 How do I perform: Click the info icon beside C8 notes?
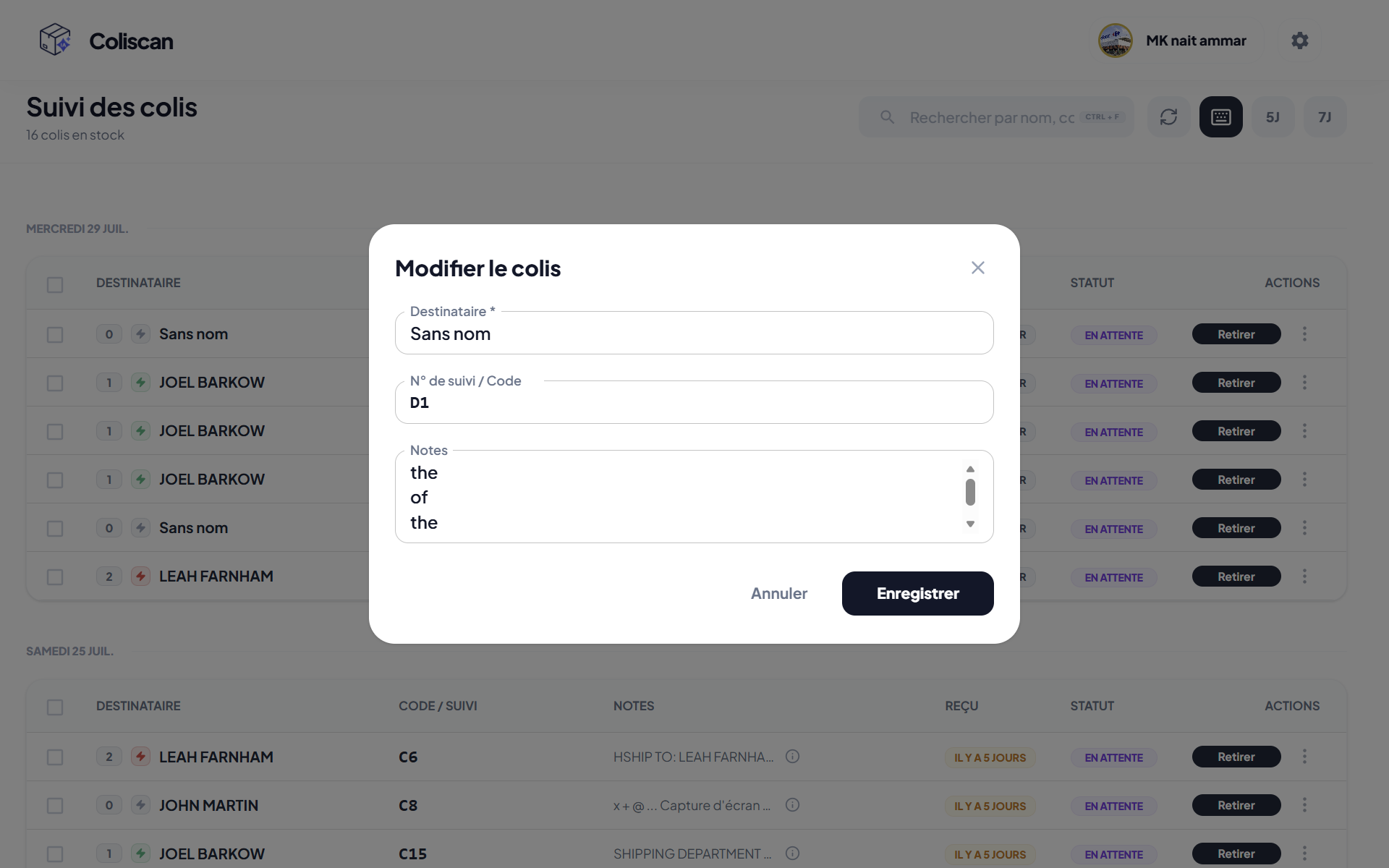pyautogui.click(x=792, y=805)
